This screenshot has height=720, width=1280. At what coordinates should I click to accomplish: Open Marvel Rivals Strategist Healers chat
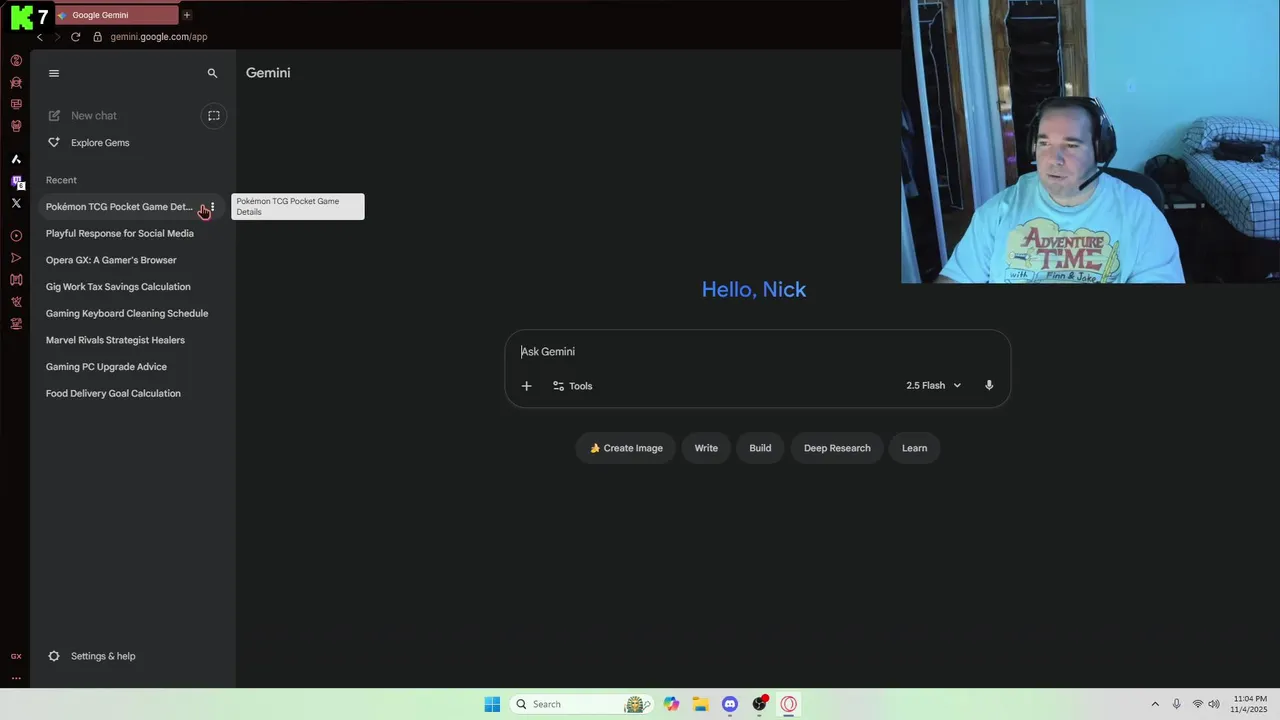click(x=115, y=340)
